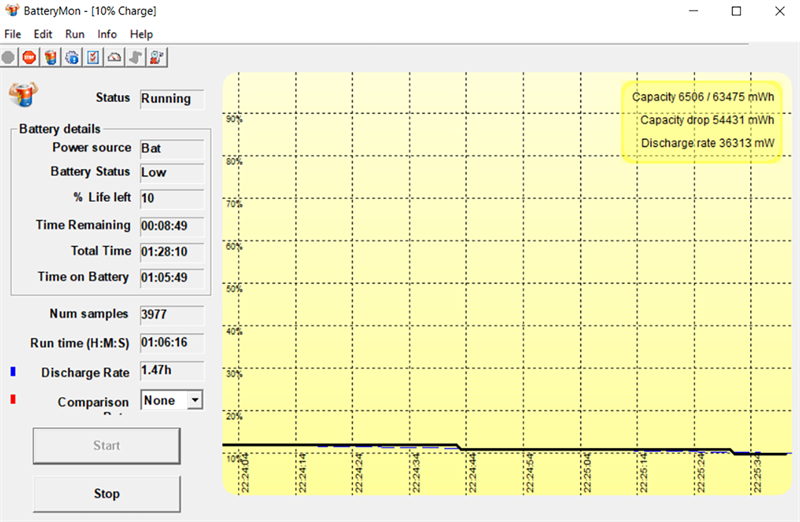
Task: Open battery information via the battery toolbar icon
Action: point(51,58)
